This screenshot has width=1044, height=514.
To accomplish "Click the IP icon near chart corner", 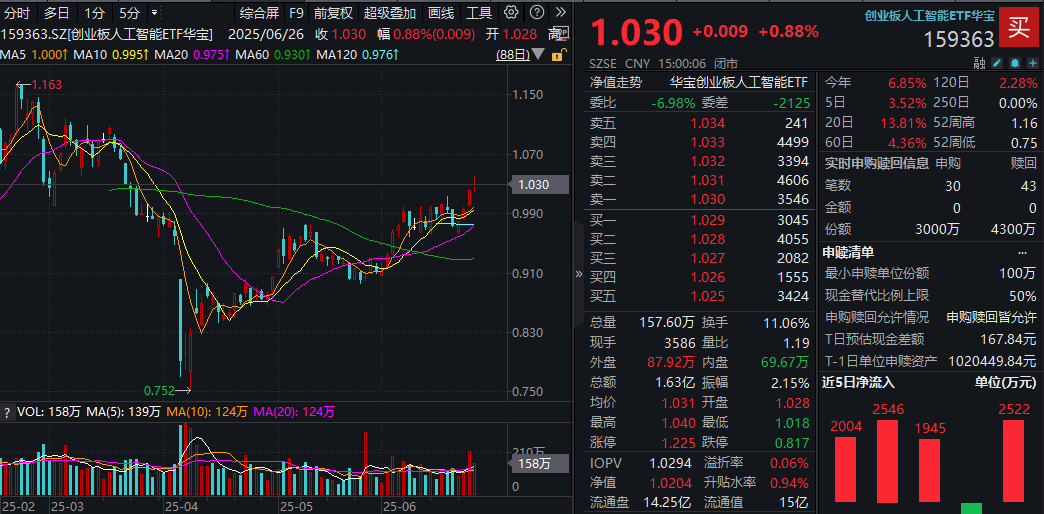I will [563, 33].
